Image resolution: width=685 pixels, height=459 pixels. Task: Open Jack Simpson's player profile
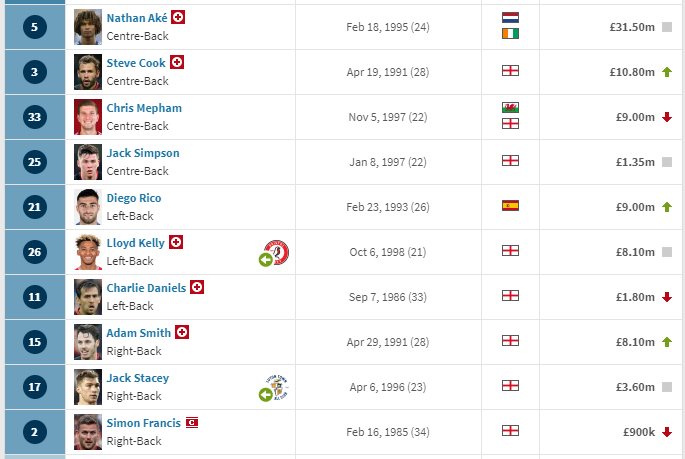143,153
